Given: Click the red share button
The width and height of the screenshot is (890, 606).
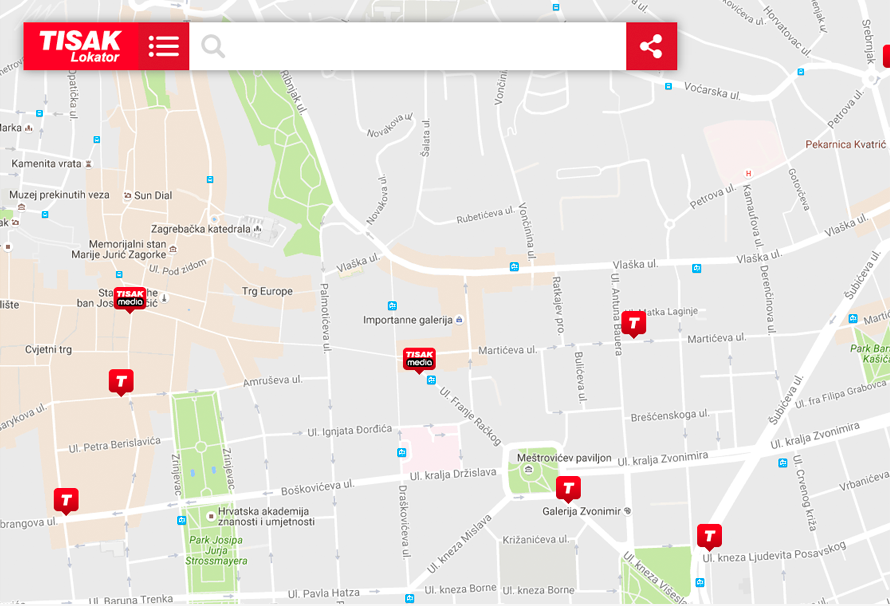Looking at the screenshot, I should (652, 47).
